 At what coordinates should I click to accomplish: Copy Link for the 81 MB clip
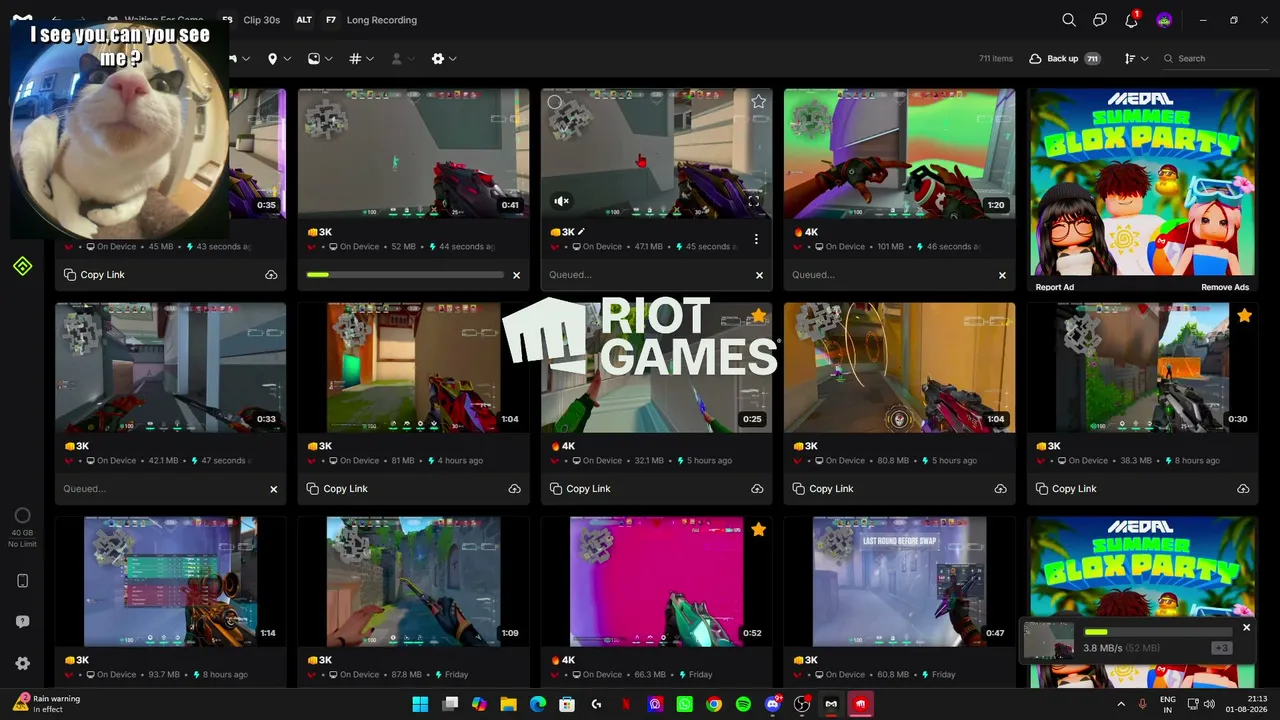[337, 489]
